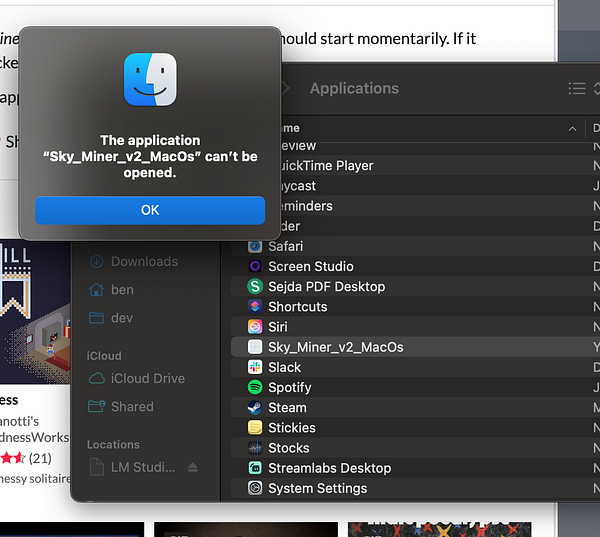Click the Locations sidebar section header
600x537 pixels.
tap(113, 444)
